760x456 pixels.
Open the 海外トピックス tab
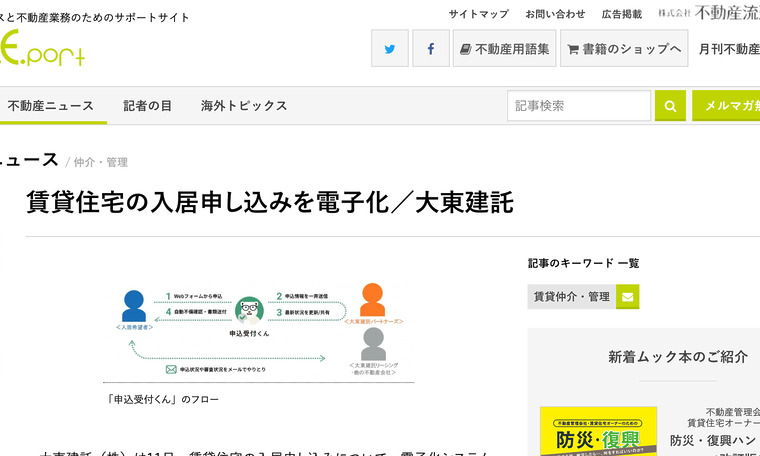243,105
